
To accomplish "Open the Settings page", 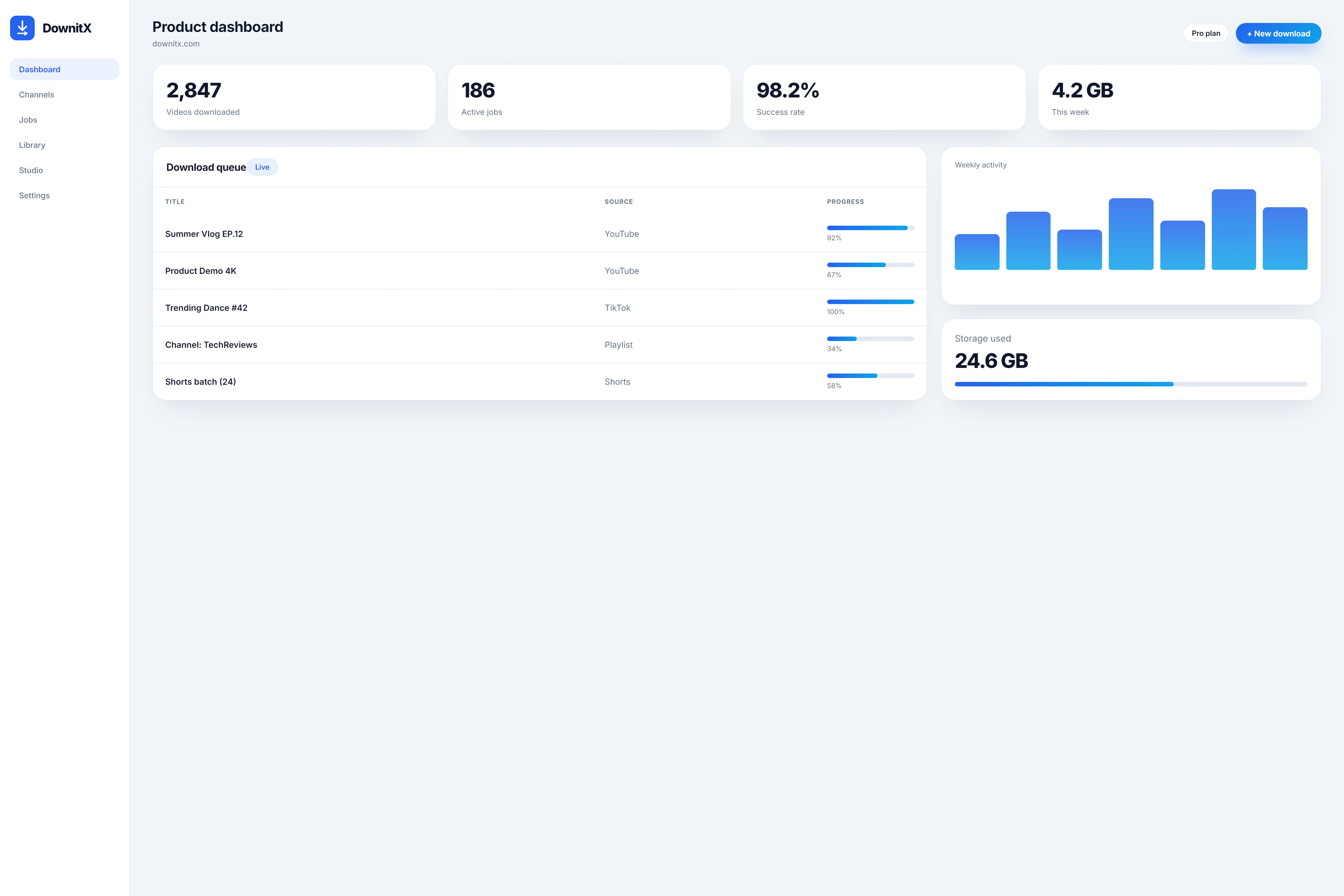I will (x=65, y=195).
